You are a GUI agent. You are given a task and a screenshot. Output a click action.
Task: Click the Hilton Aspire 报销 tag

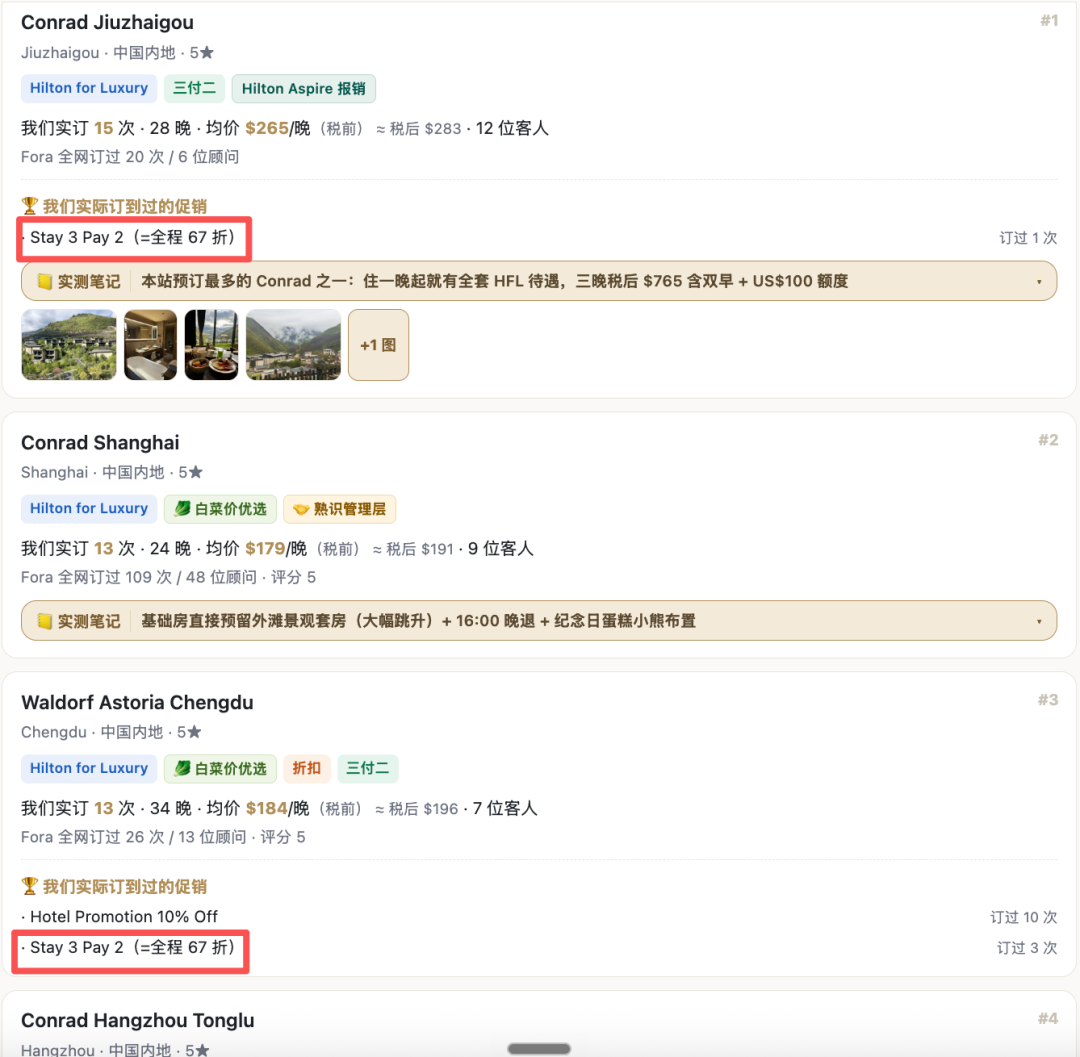(x=304, y=88)
